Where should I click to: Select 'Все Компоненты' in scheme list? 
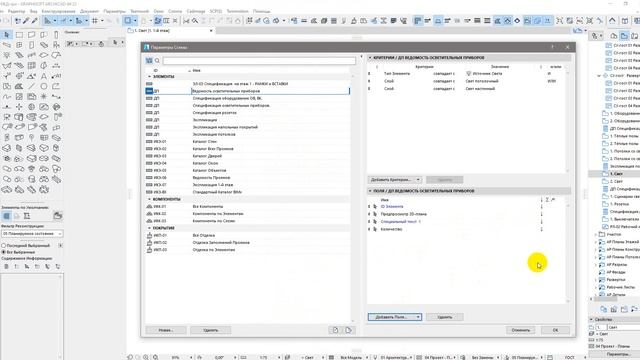coord(248,207)
